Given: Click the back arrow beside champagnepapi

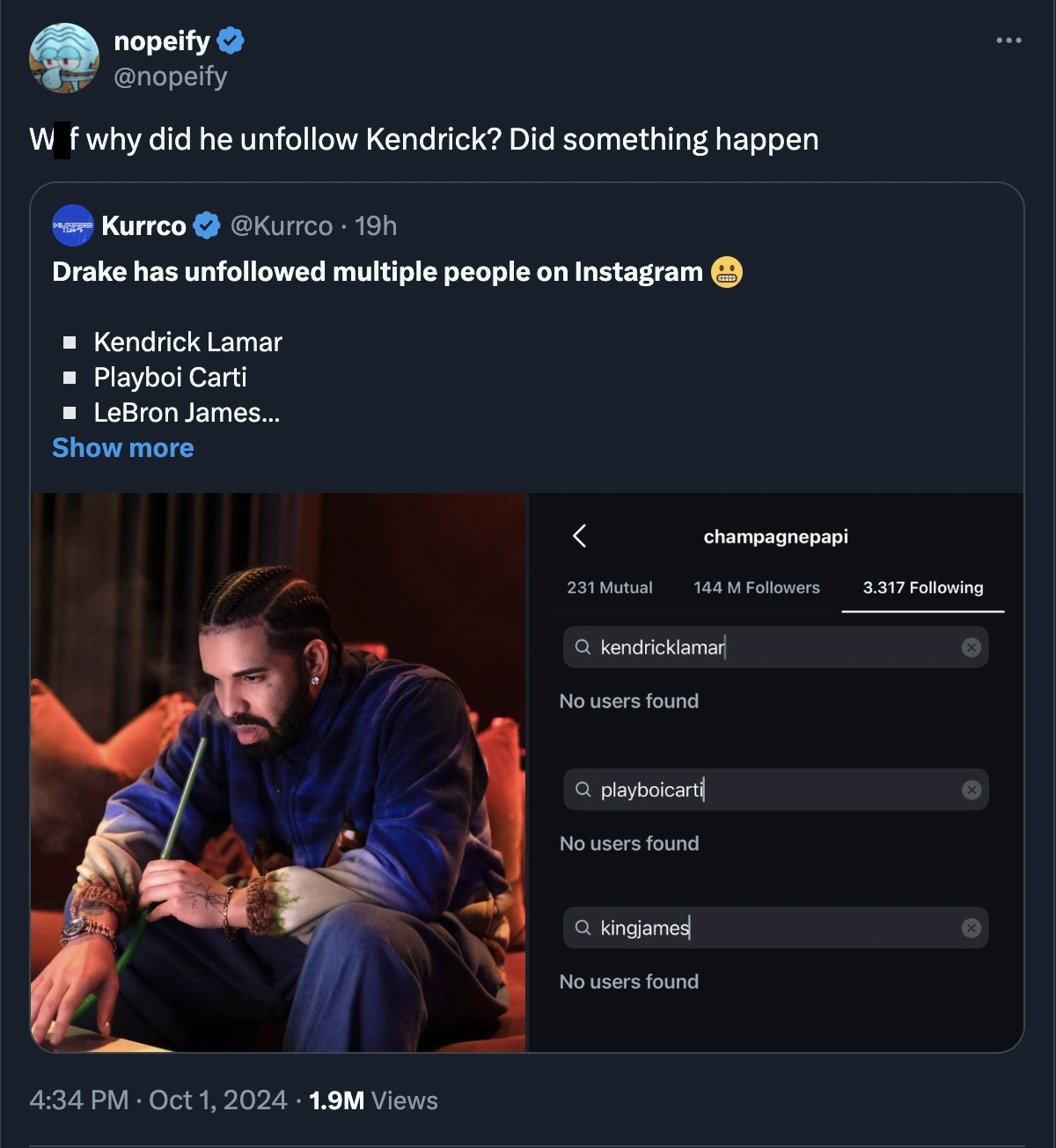Looking at the screenshot, I should pos(579,535).
